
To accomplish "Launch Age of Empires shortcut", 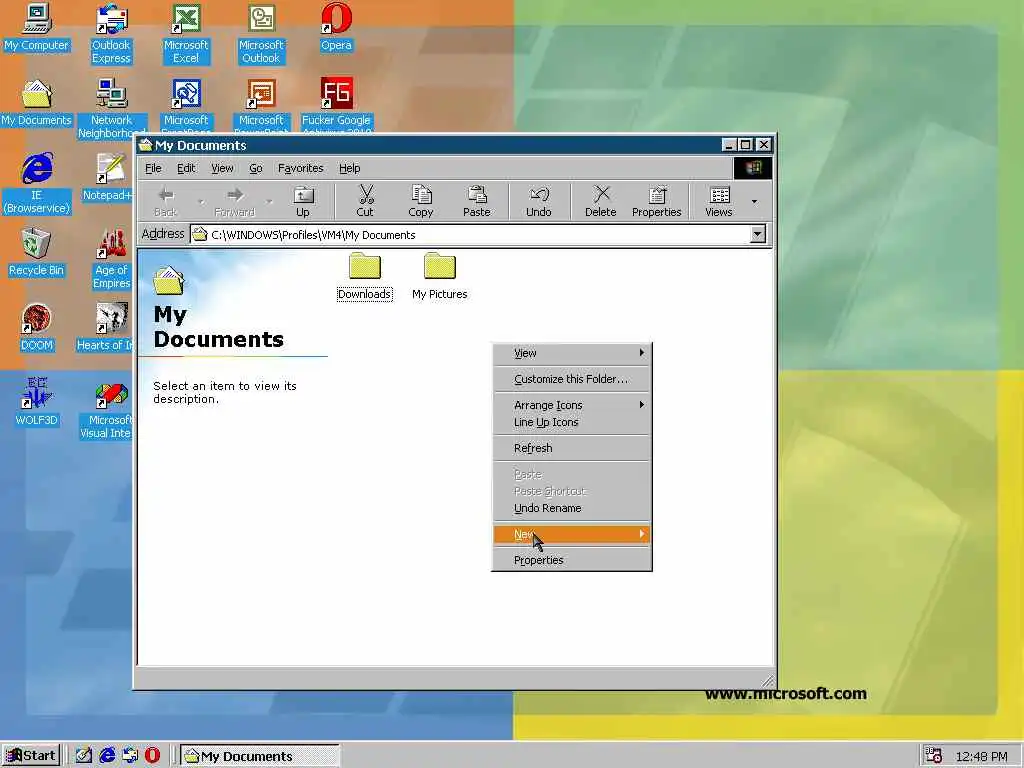I will click(x=111, y=259).
